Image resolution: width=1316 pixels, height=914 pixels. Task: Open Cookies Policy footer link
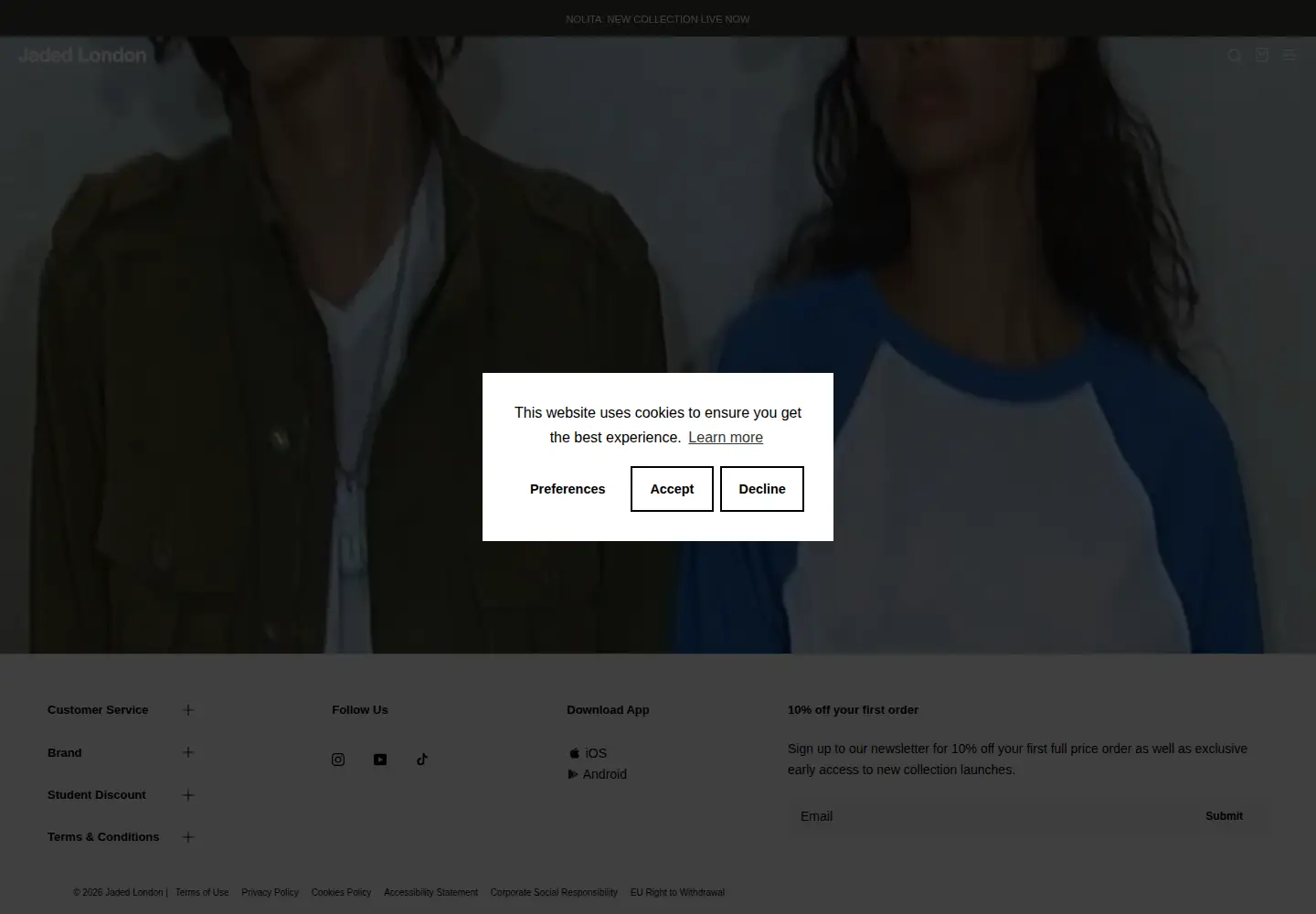(341, 893)
